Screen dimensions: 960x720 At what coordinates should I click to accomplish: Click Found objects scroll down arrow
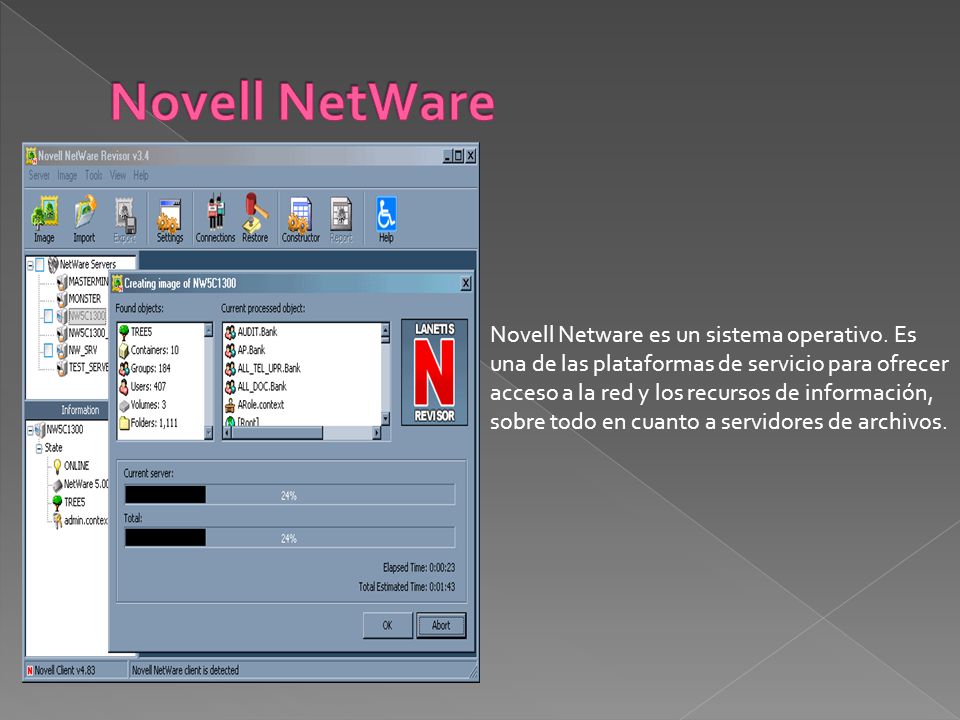tap(208, 432)
